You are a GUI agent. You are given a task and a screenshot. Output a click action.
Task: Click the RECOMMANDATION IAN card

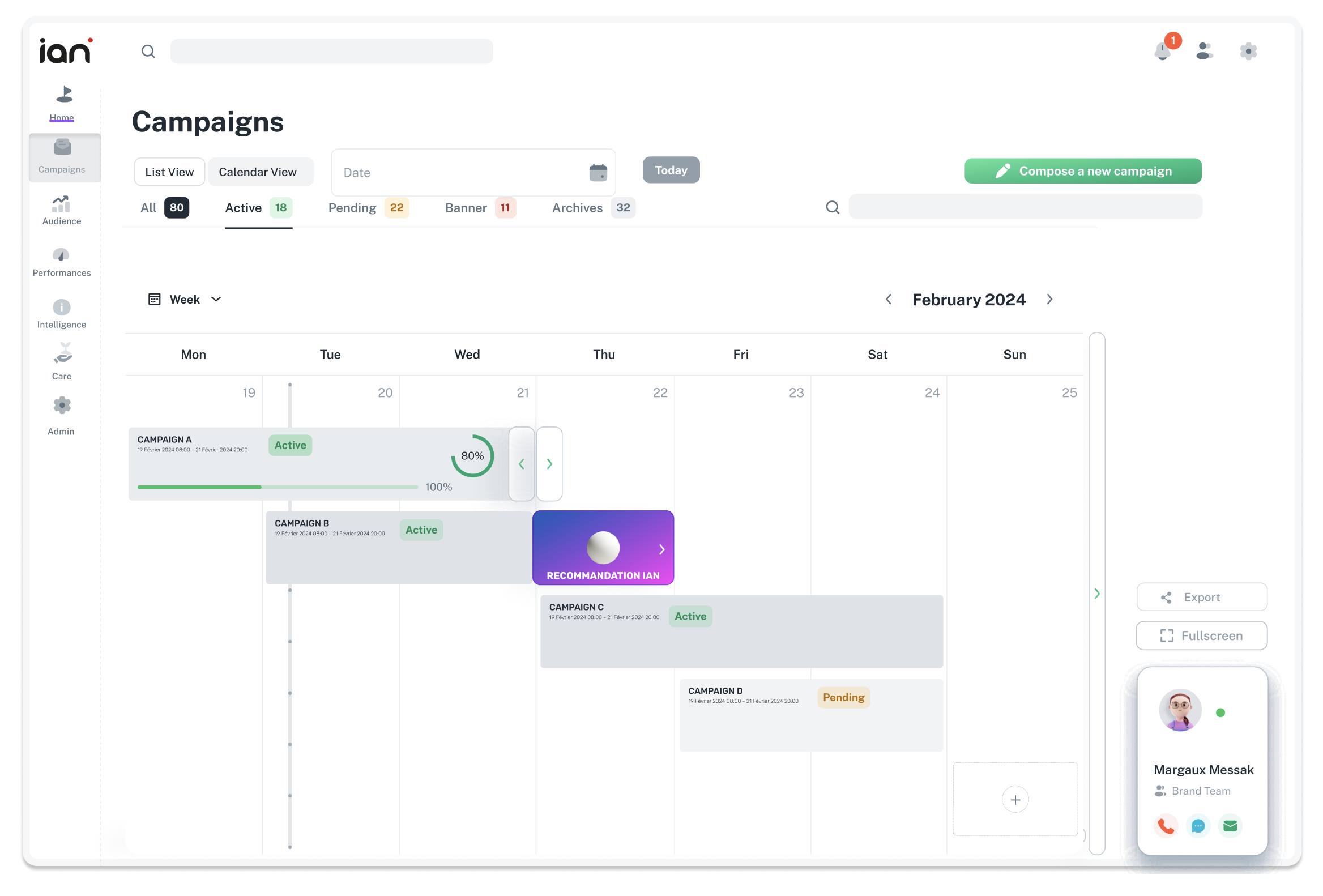(x=603, y=547)
